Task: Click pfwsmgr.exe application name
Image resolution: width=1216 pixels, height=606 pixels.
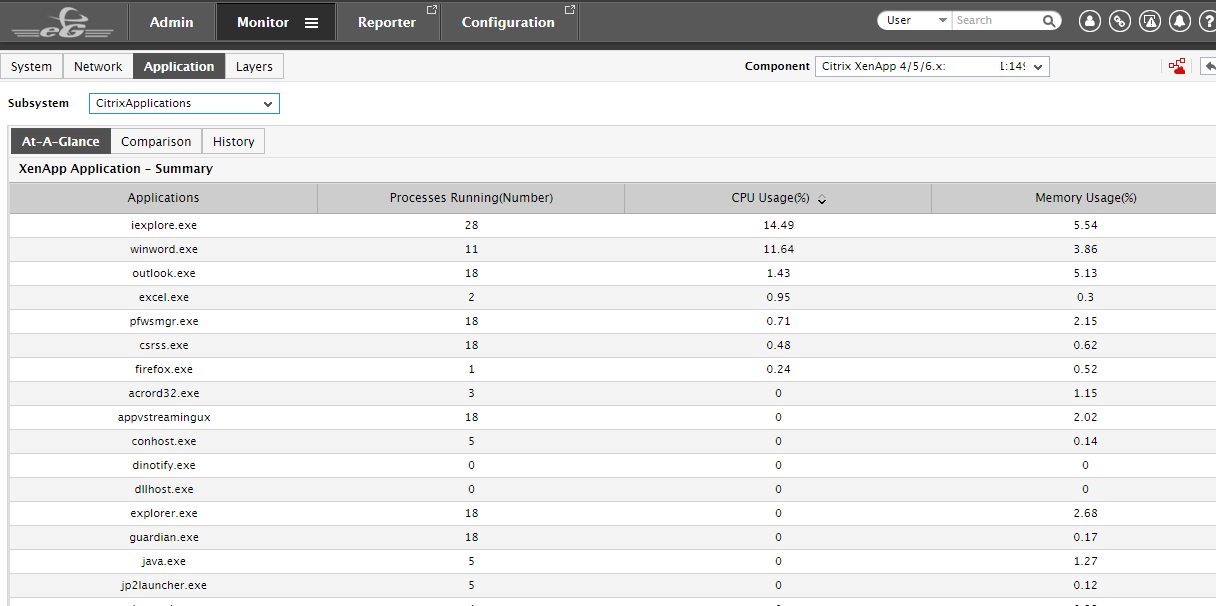Action: pos(164,321)
